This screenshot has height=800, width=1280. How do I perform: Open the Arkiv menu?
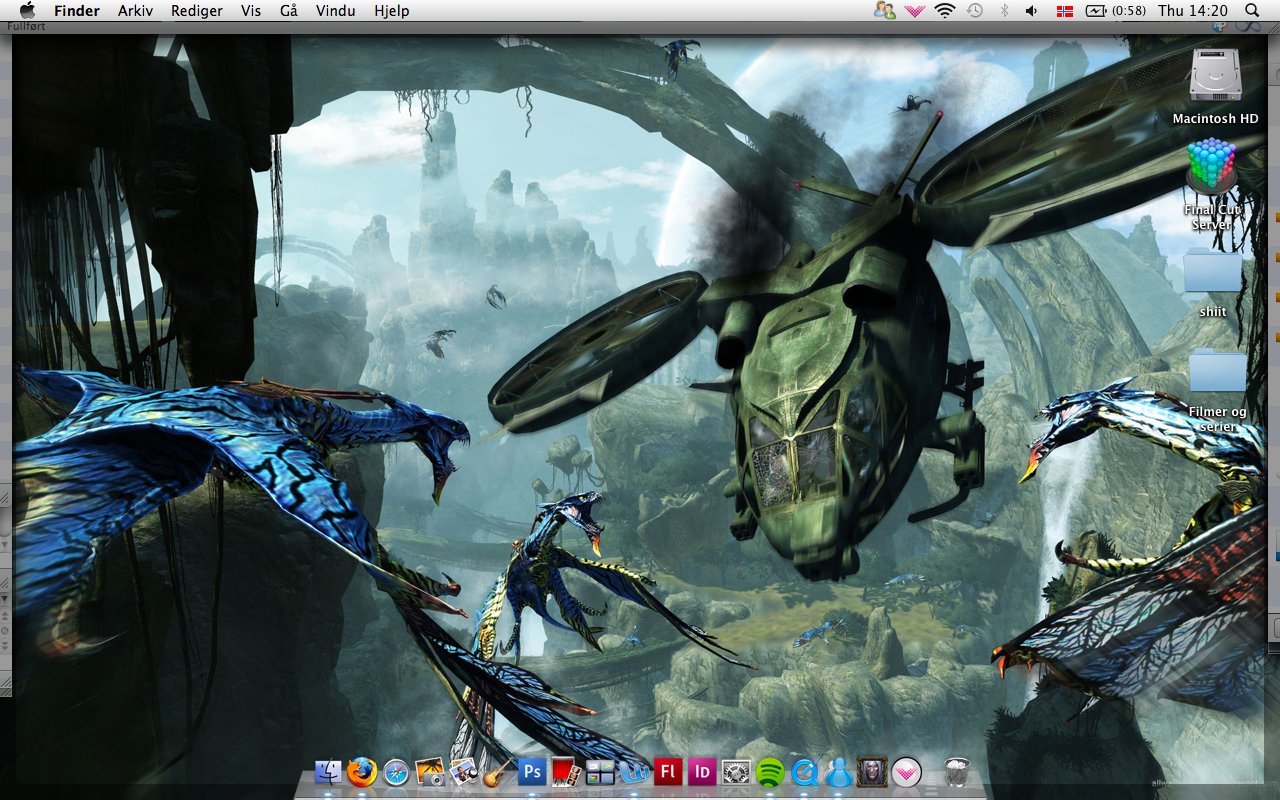135,10
